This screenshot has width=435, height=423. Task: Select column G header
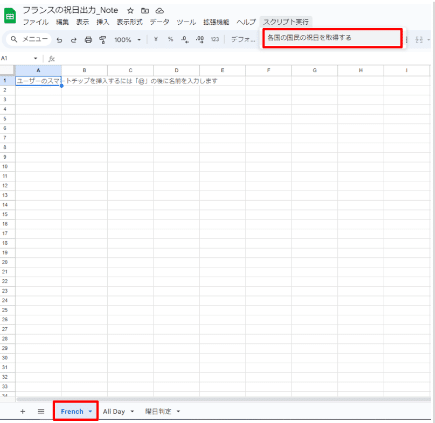click(x=314, y=70)
